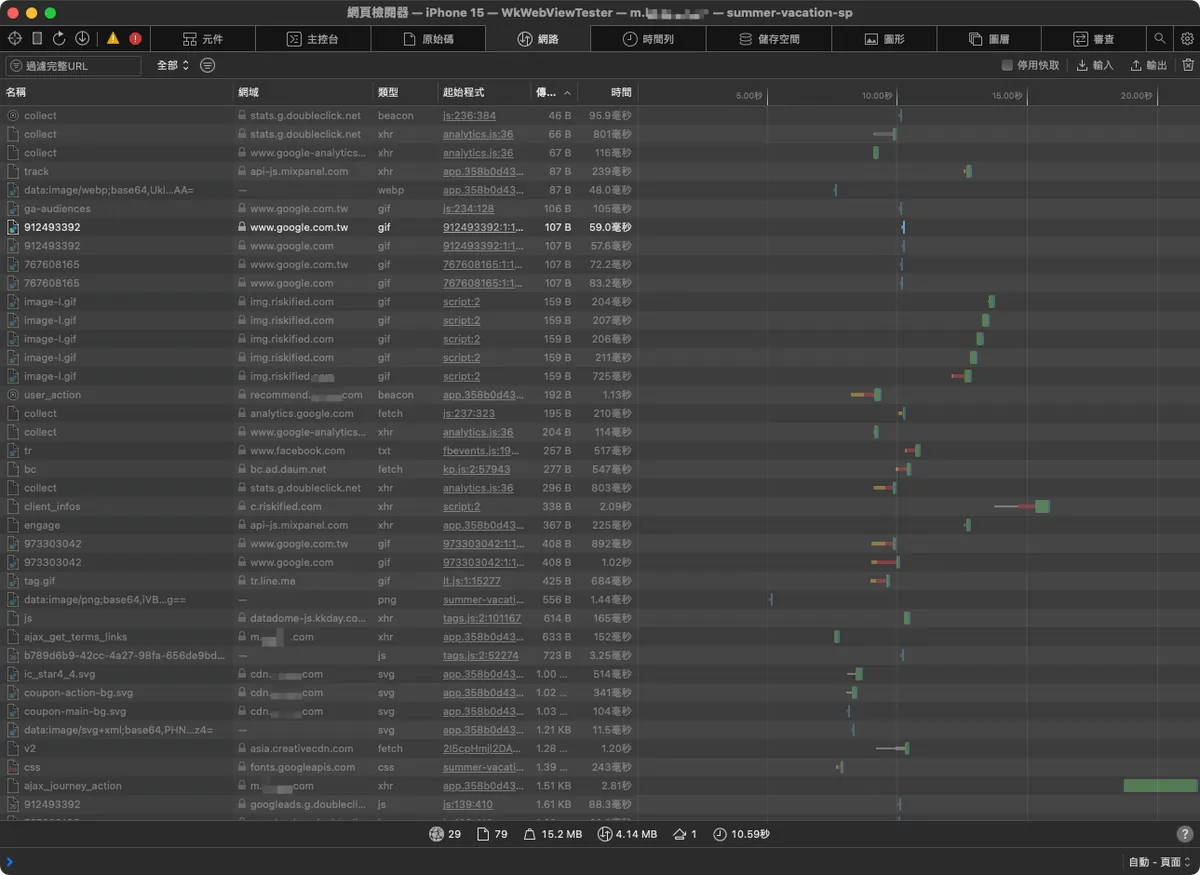Show errors via the red exclamation icon
Image resolution: width=1200 pixels, height=875 pixels.
[135, 39]
